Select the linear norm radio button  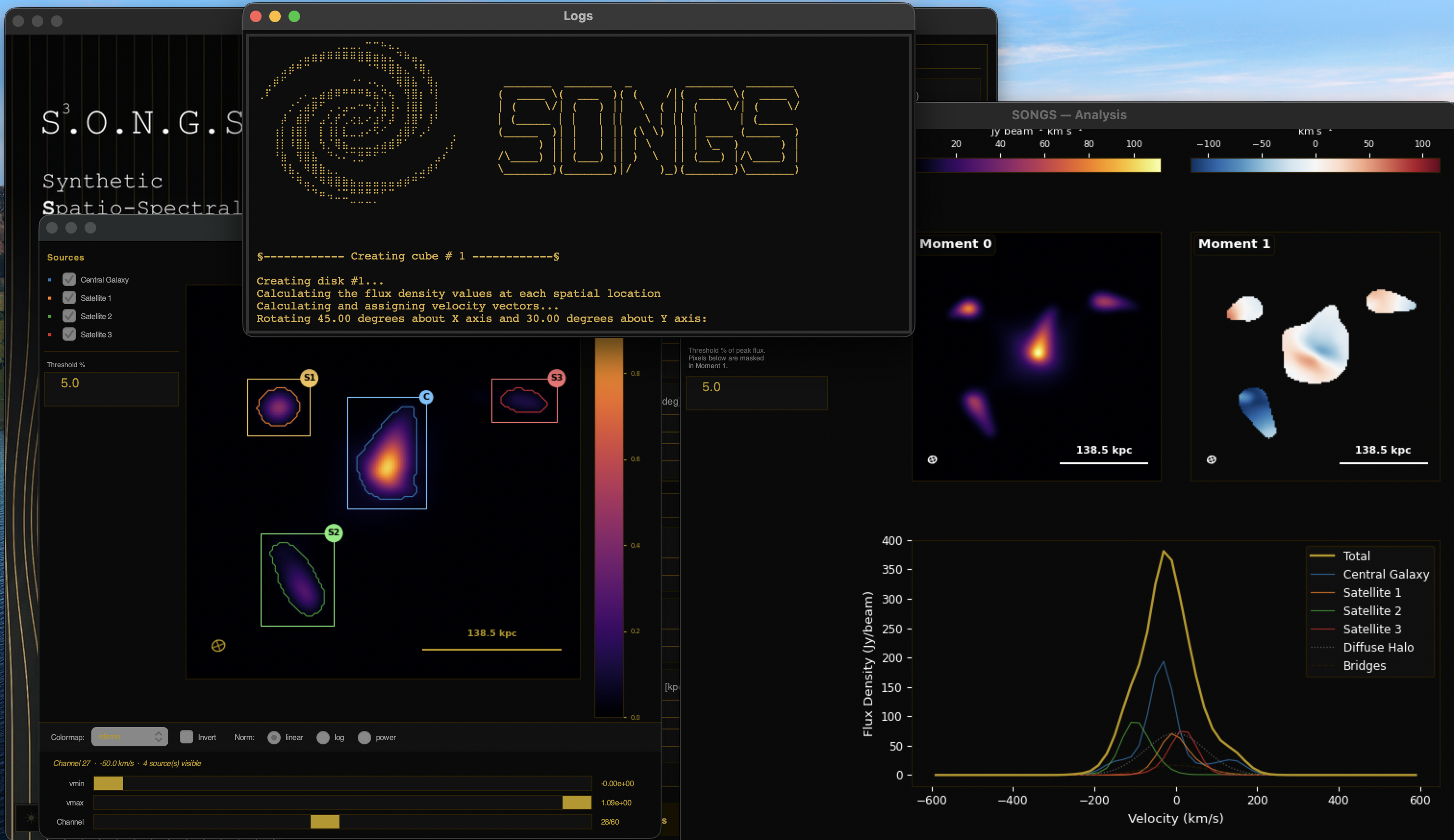click(274, 737)
